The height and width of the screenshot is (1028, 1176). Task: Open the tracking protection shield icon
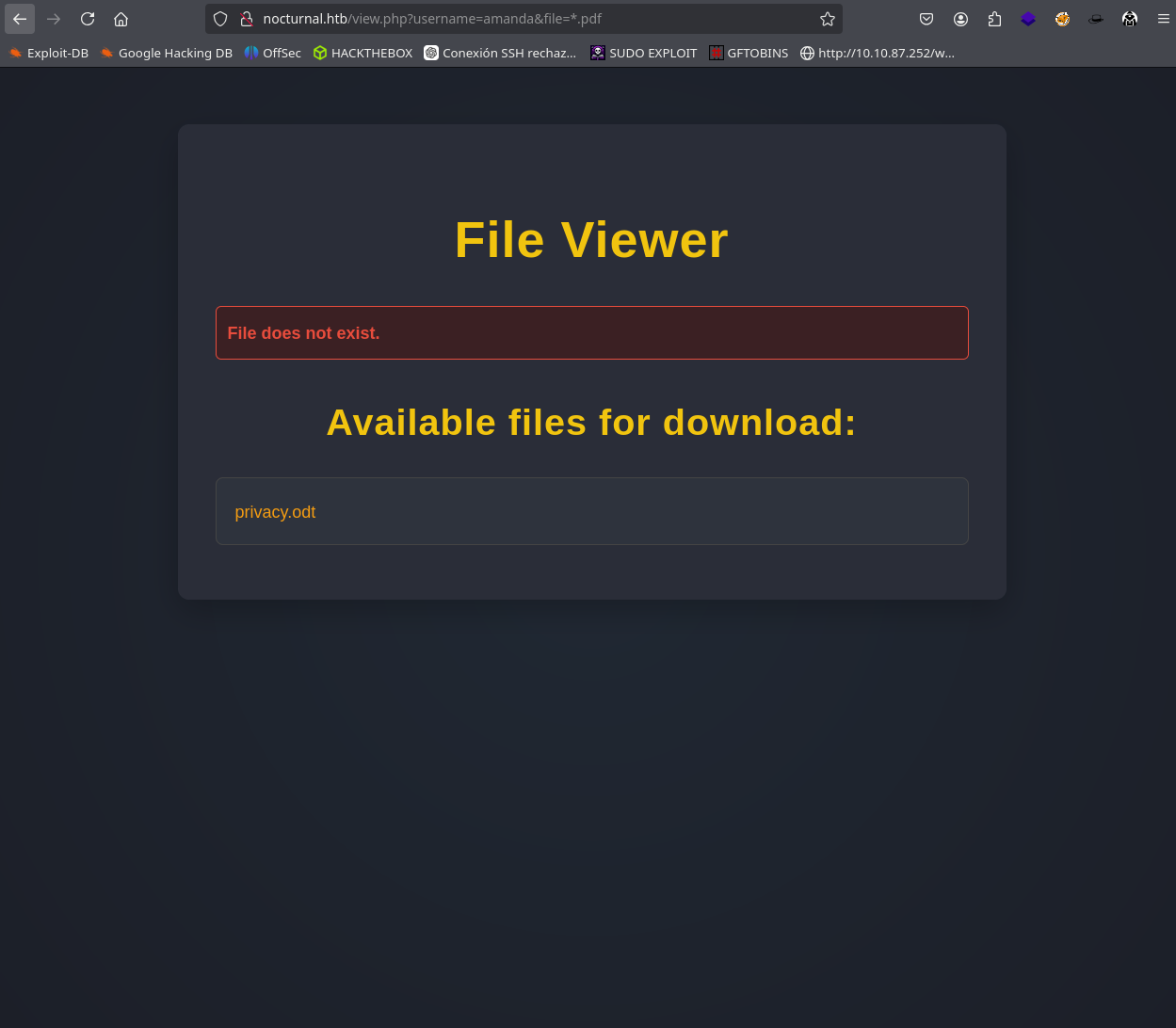[220, 19]
